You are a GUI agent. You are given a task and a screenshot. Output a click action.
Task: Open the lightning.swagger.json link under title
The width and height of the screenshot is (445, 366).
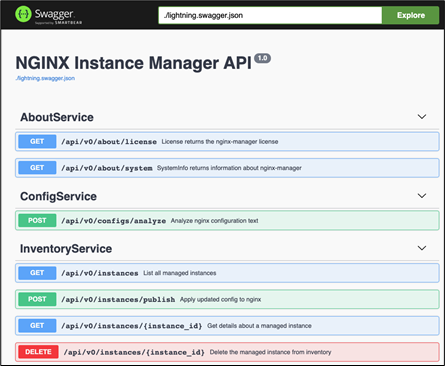[x=45, y=78]
